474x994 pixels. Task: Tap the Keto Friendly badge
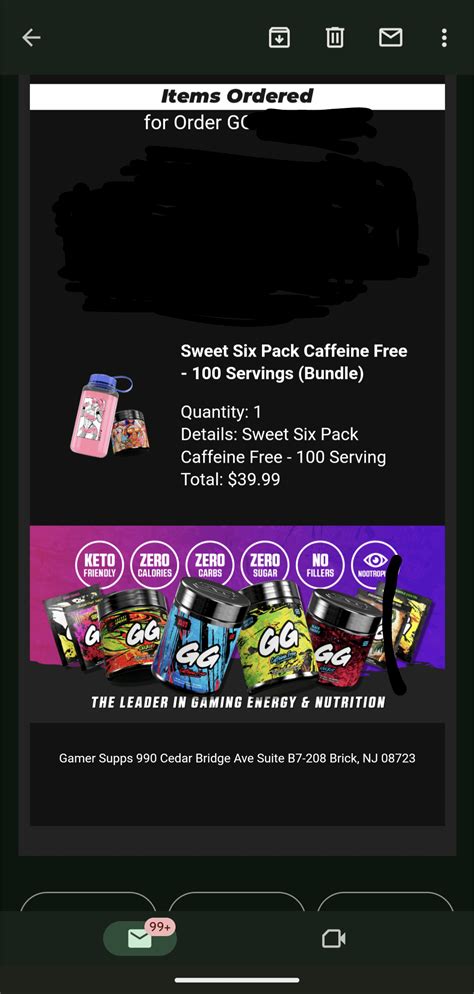99,564
